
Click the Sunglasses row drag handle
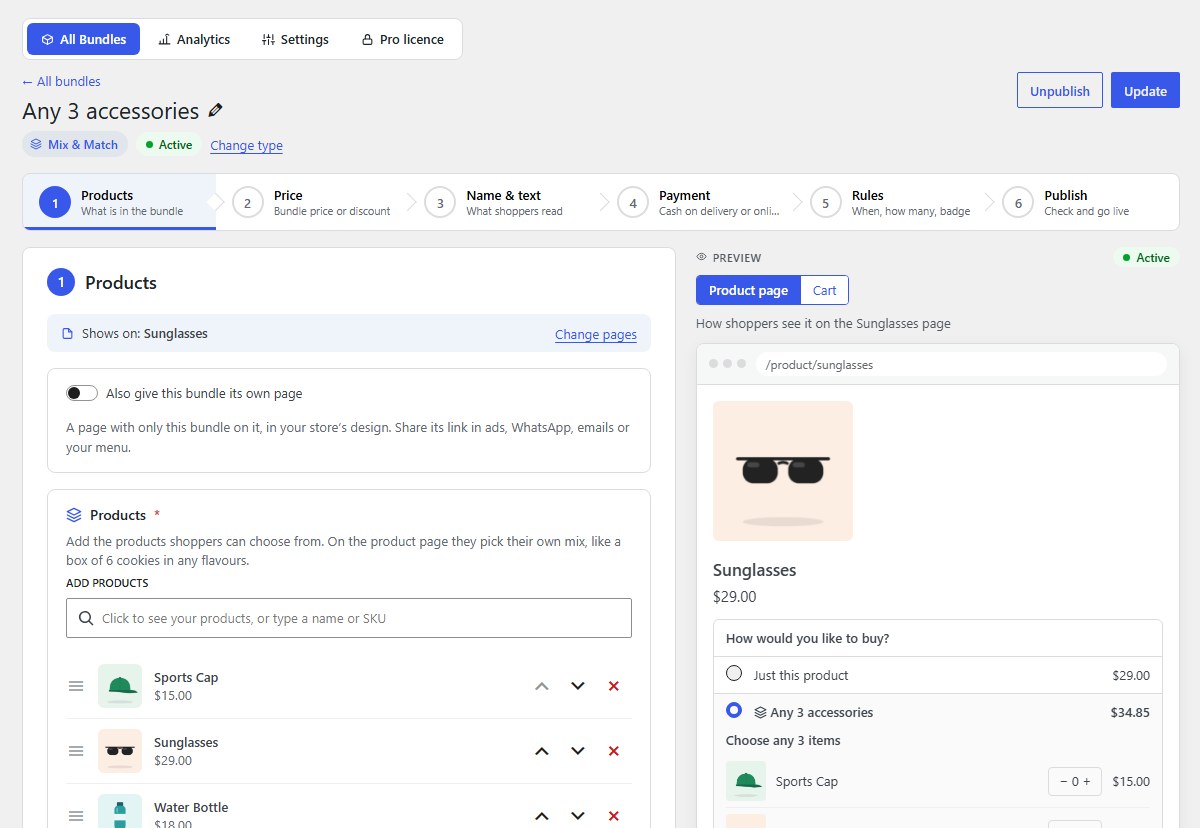76,751
